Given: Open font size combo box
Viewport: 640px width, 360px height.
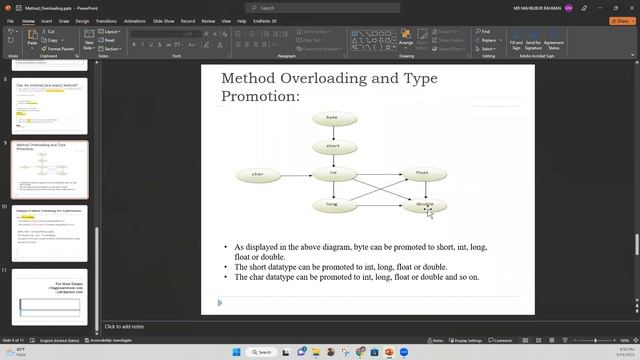Looking at the screenshot, I should pyautogui.click(x=193, y=34).
